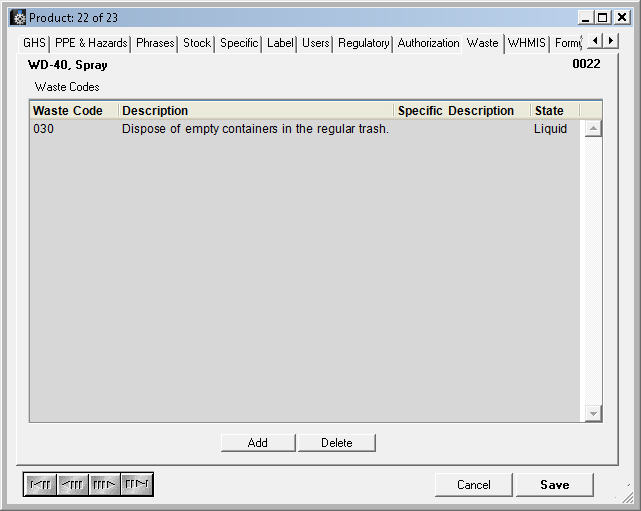Go to the next product record
Viewport: 641px width, 511px height.
click(x=104, y=485)
